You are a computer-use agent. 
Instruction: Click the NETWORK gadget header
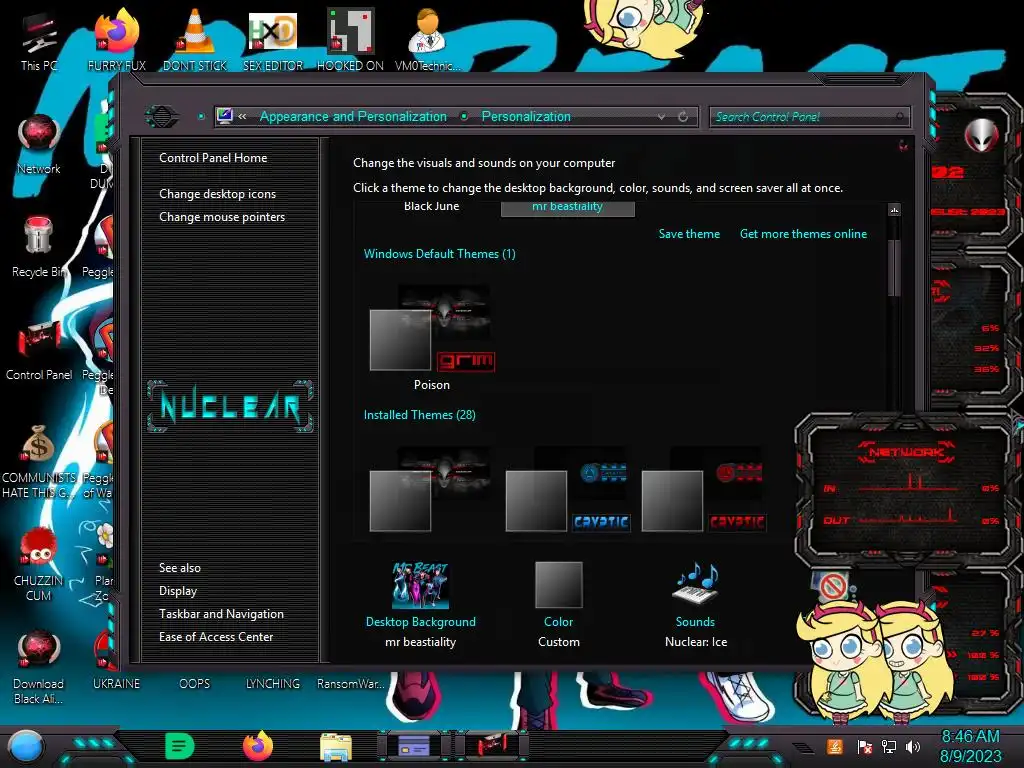pos(906,452)
